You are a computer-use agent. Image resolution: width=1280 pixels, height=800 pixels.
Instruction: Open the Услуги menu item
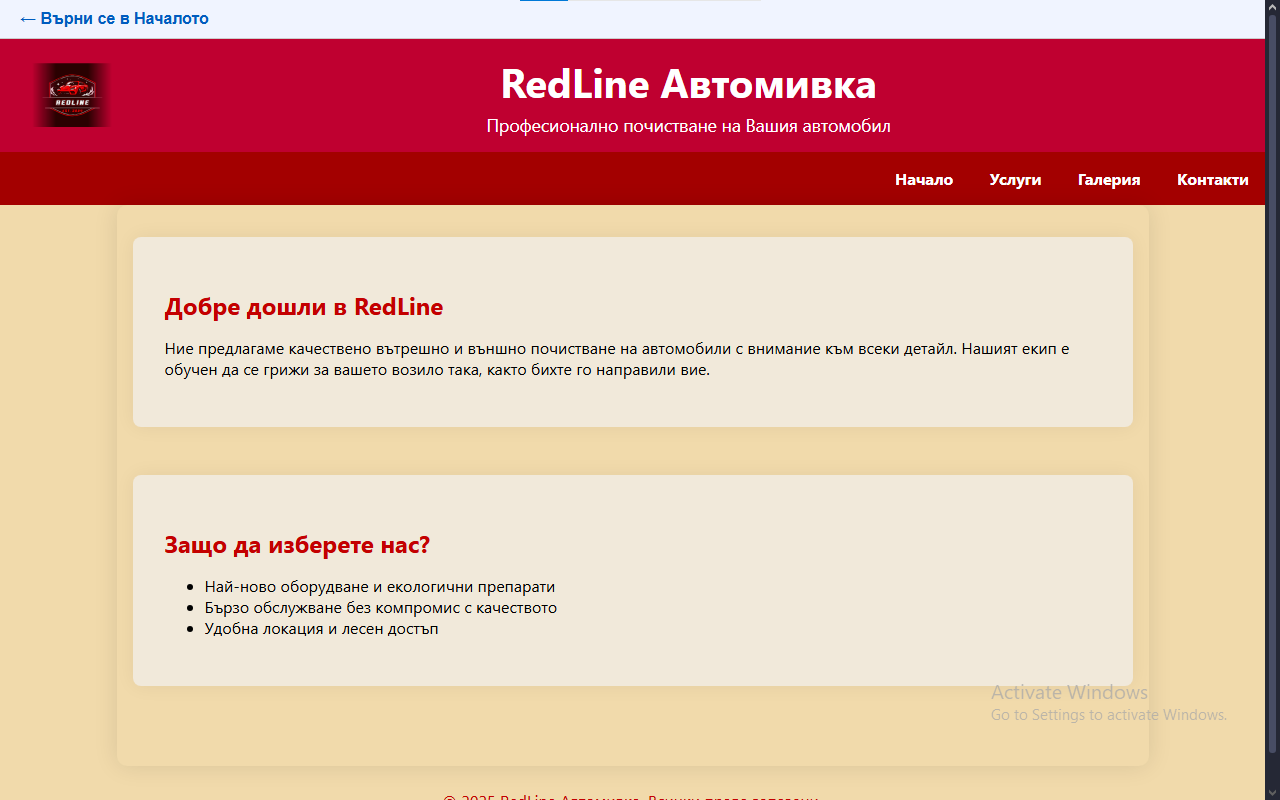(x=1015, y=180)
